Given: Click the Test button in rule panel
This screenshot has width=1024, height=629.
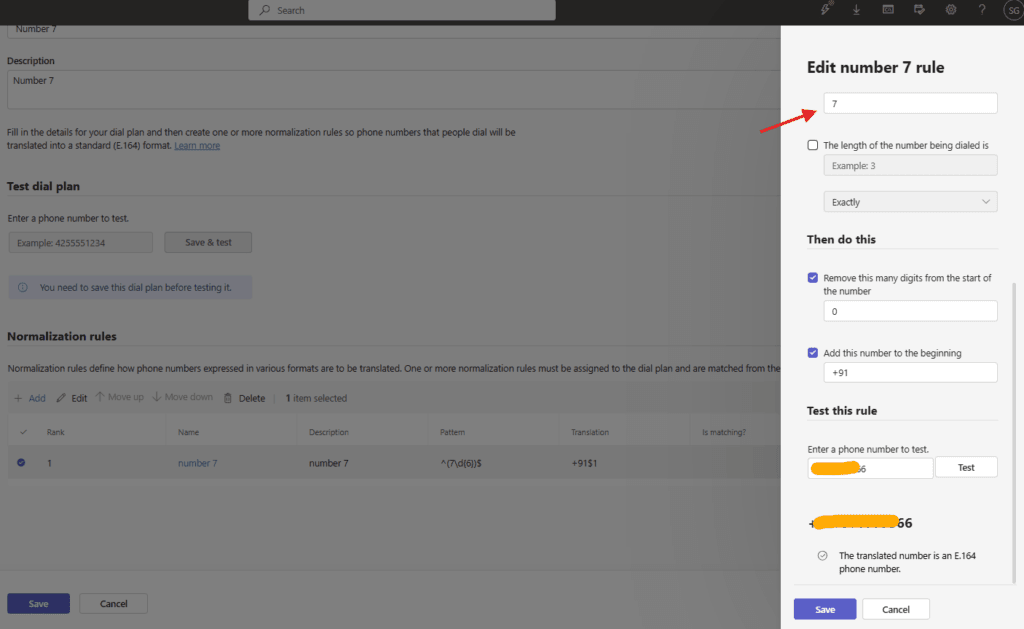Looking at the screenshot, I should pyautogui.click(x=965, y=468).
